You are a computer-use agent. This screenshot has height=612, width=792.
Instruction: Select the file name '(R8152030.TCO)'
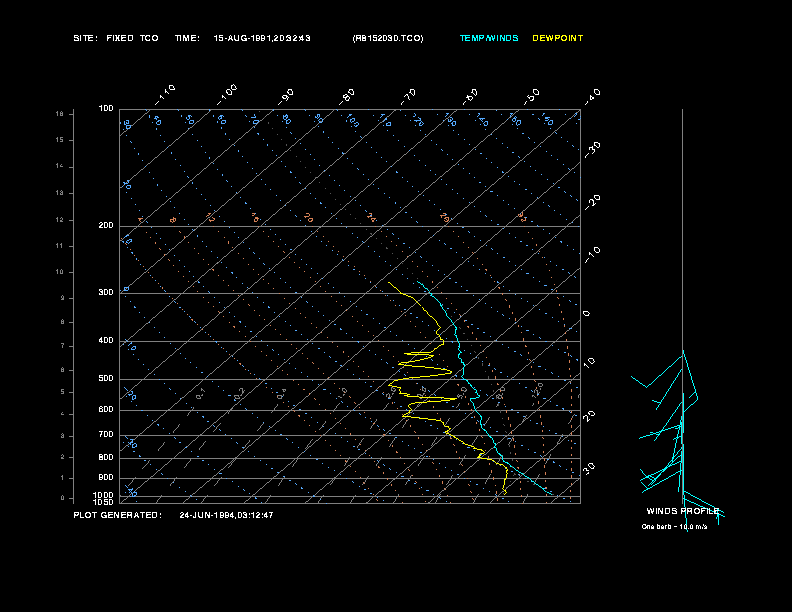coord(388,38)
